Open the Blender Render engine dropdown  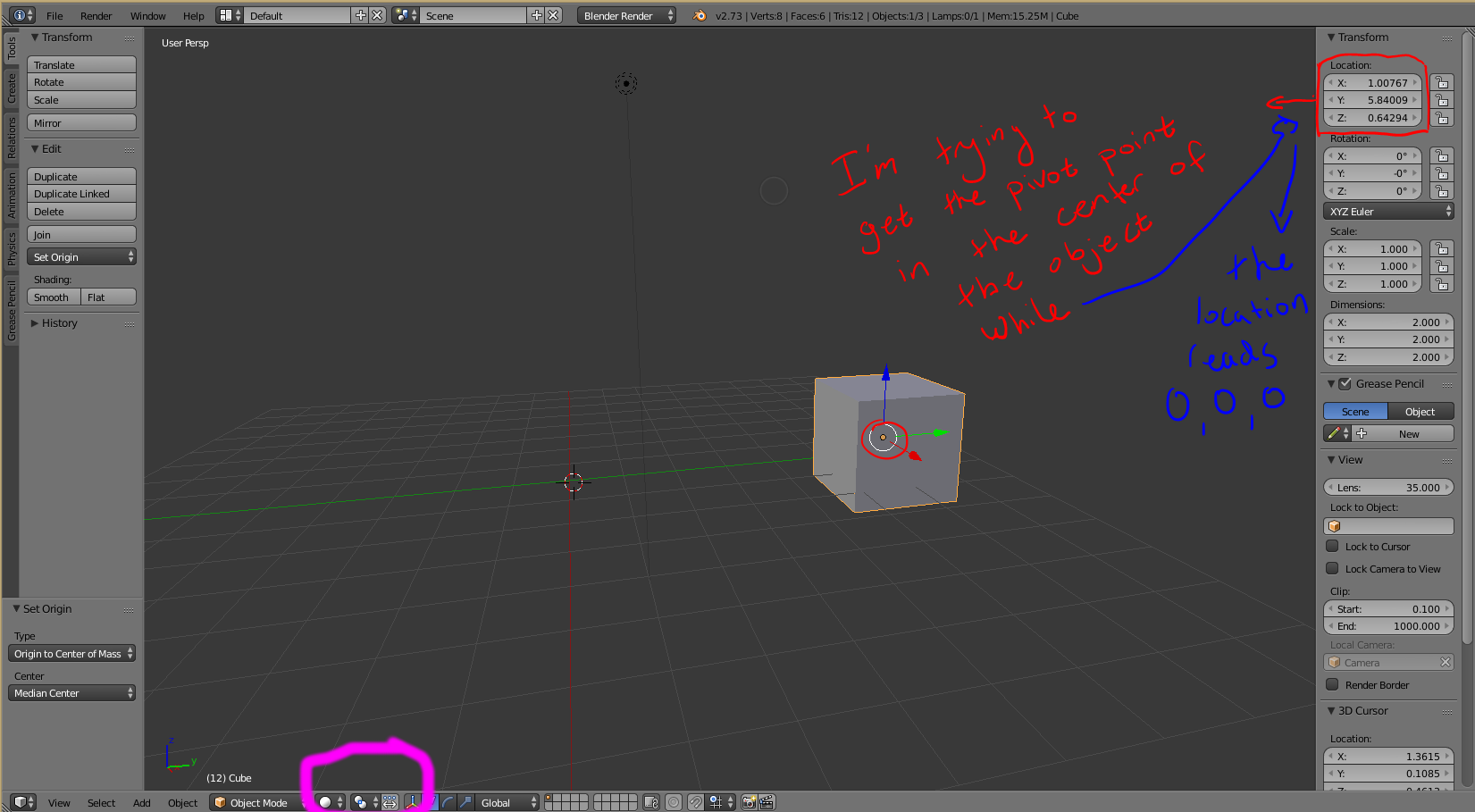pyautogui.click(x=626, y=15)
